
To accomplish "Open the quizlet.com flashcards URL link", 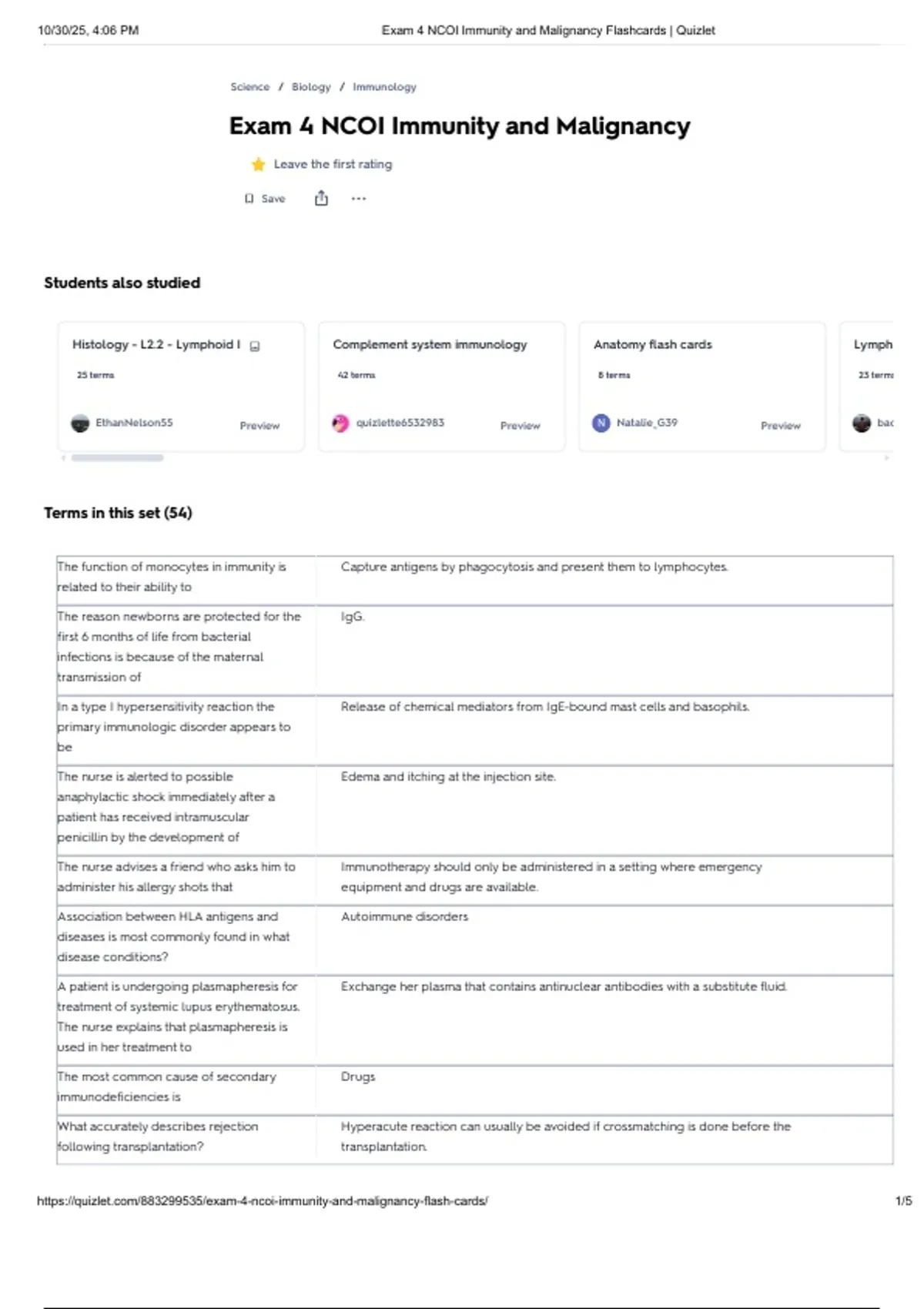I will pos(263,1200).
